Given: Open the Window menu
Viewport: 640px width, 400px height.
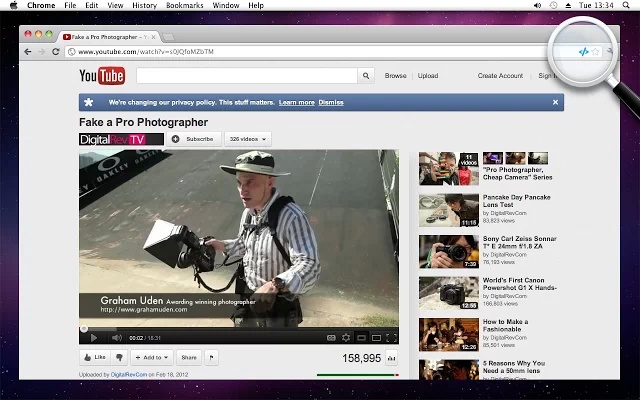Looking at the screenshot, I should coord(226,5).
